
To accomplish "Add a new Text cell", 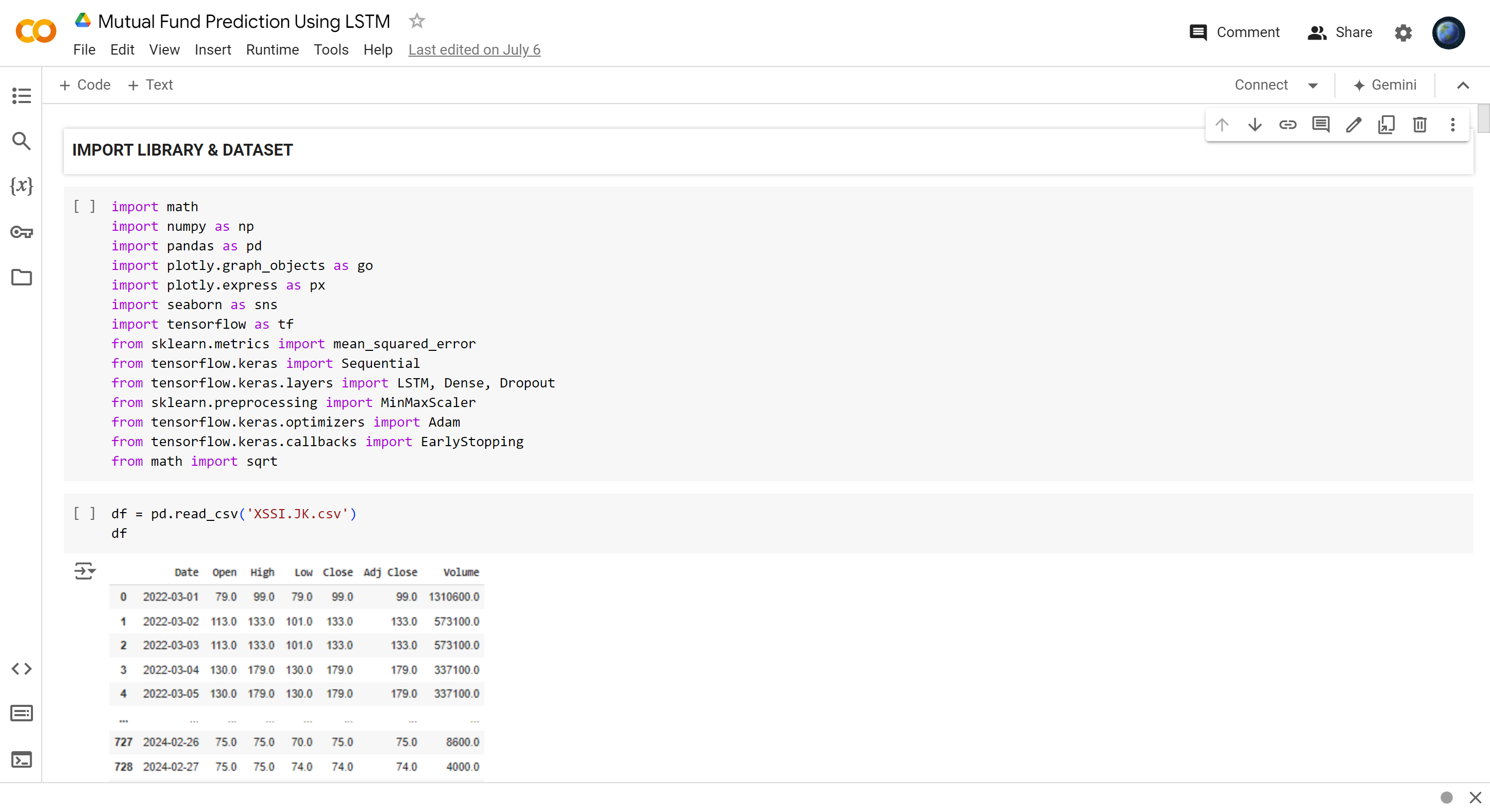I will (150, 85).
